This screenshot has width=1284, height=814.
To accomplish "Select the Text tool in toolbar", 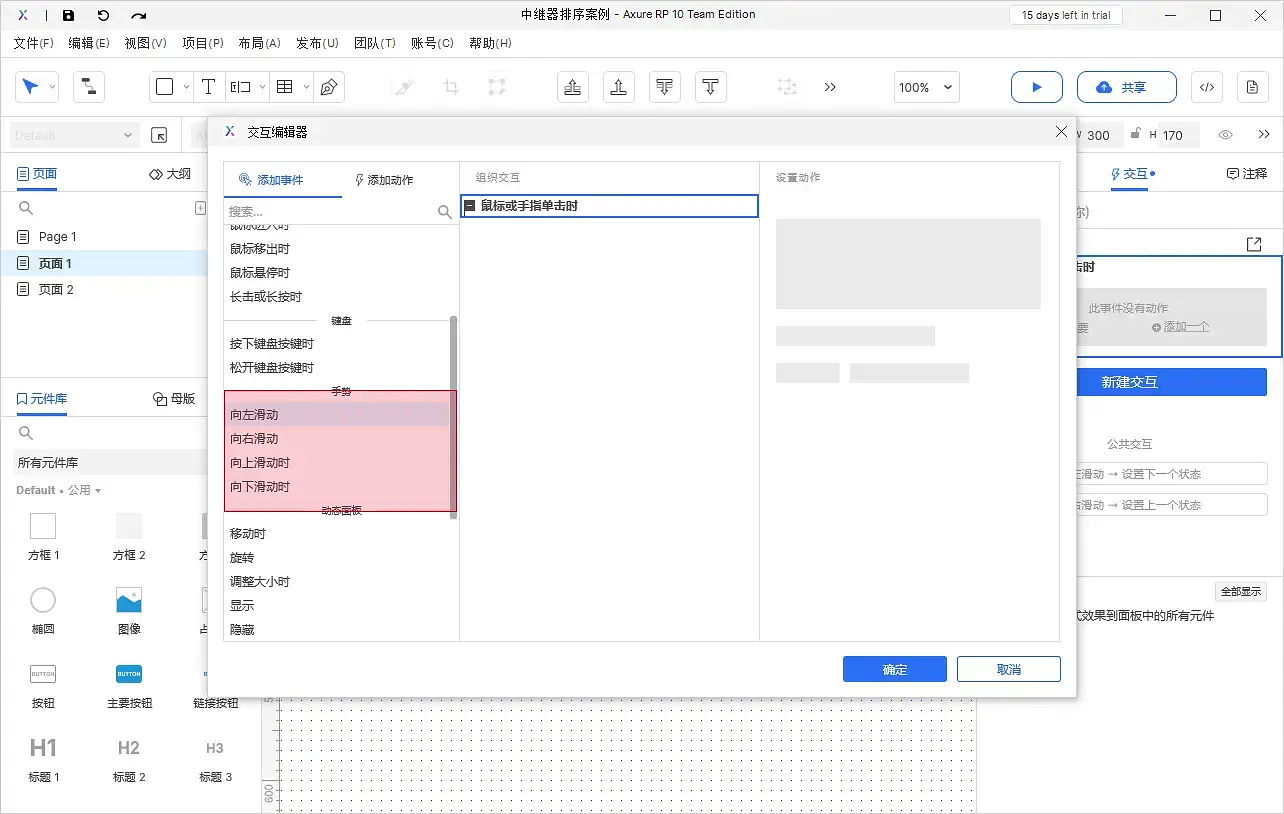I will point(208,87).
